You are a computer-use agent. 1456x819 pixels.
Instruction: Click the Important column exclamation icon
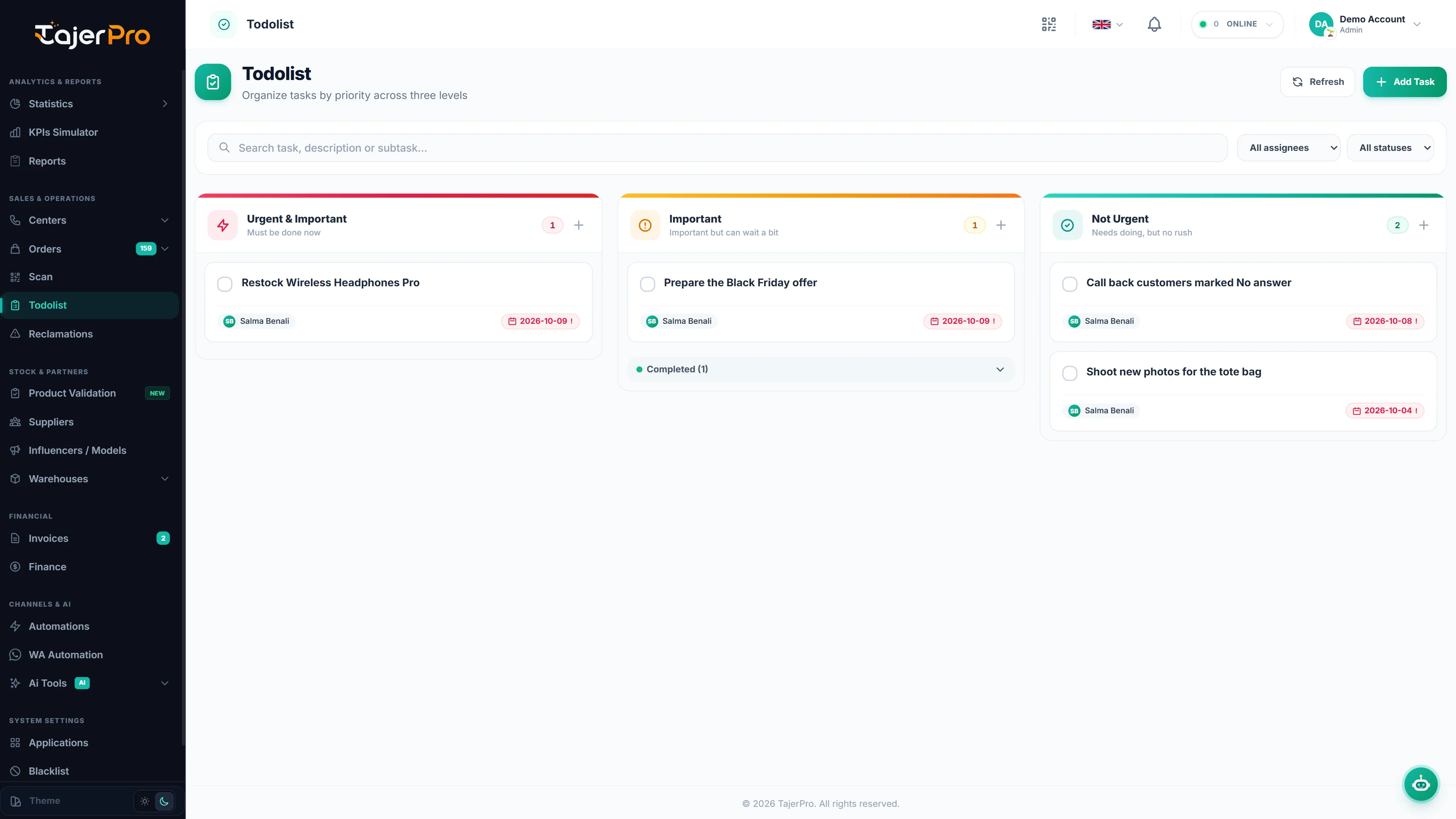click(x=645, y=225)
